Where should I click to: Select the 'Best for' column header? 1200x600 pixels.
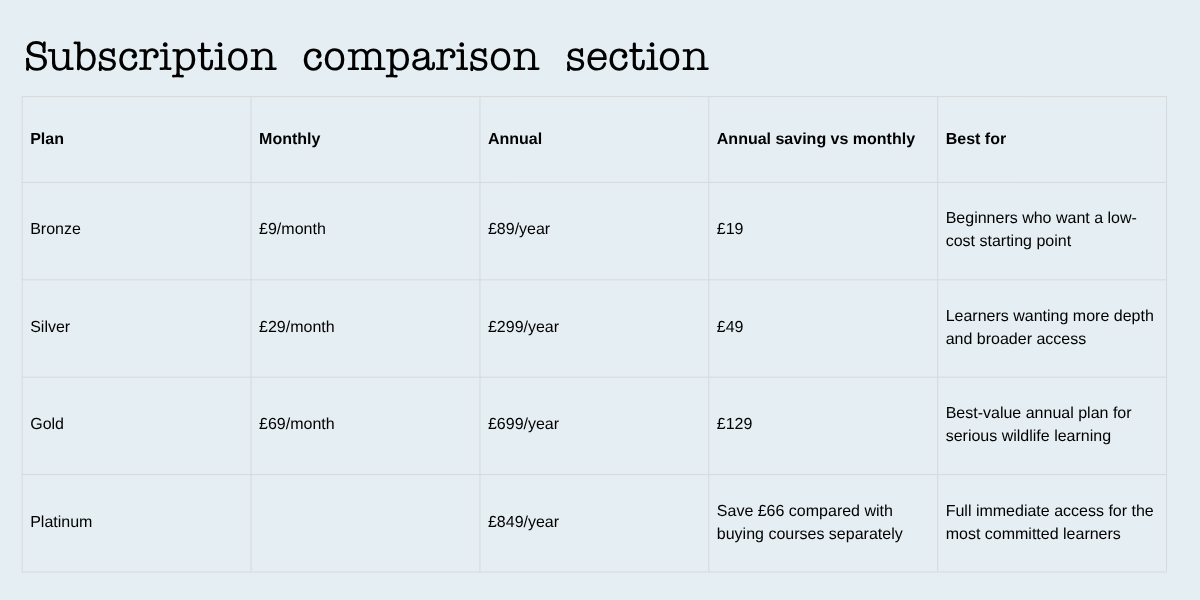975,139
